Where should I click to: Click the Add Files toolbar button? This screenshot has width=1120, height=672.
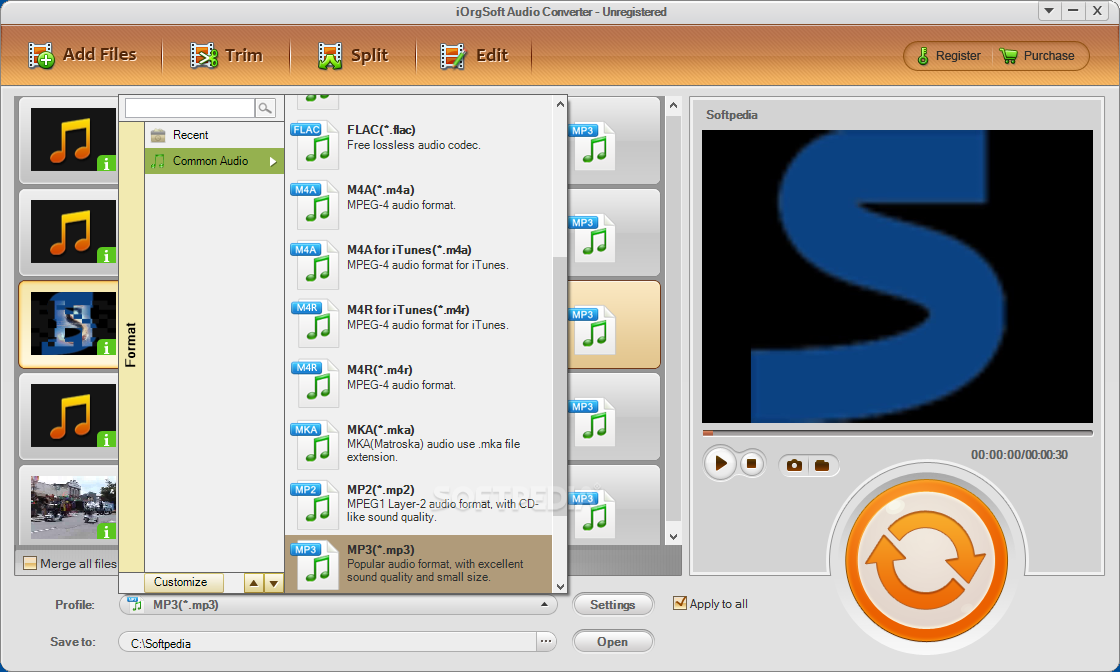(x=82, y=55)
